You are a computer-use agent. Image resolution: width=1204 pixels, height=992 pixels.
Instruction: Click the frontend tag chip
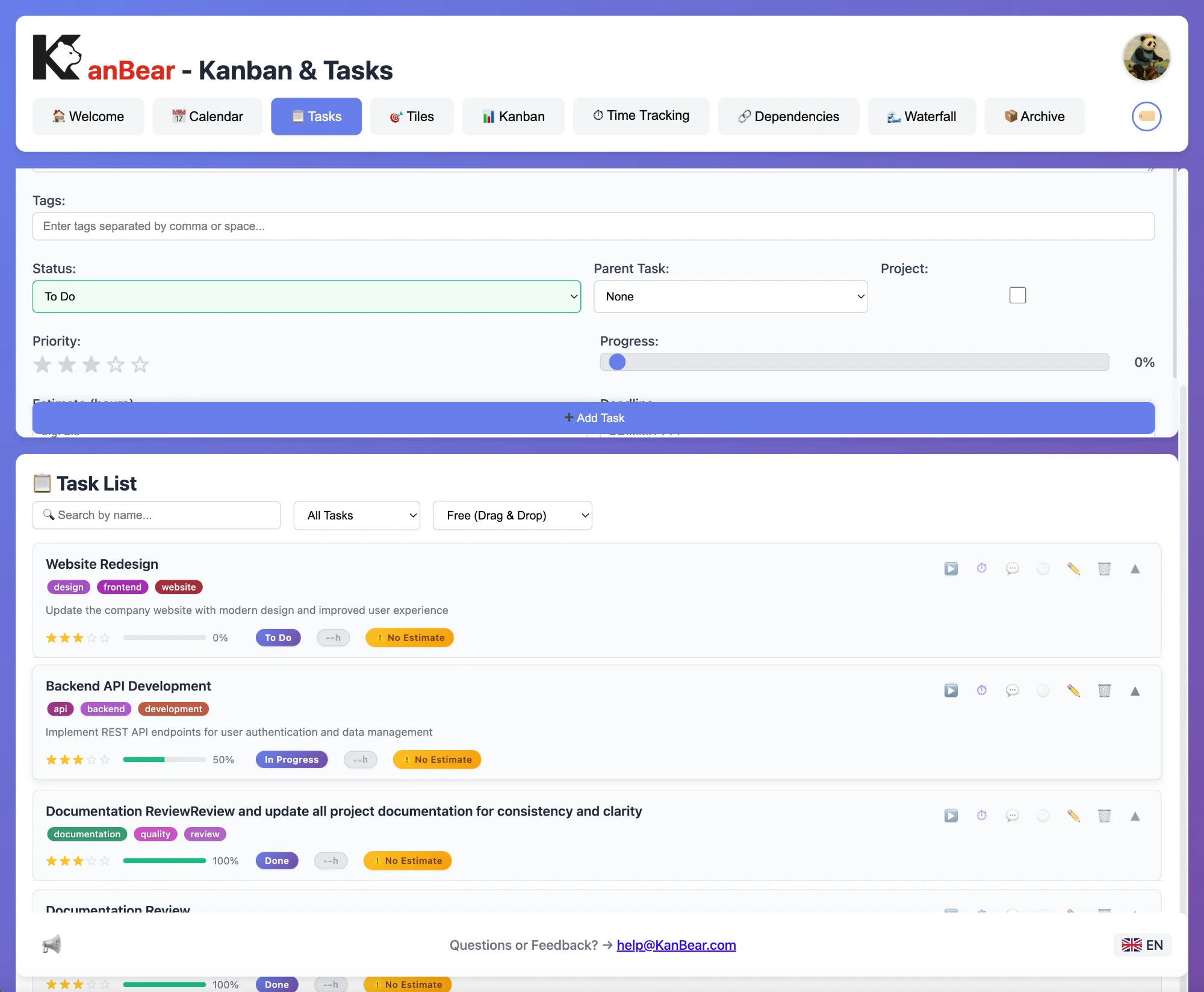point(122,587)
